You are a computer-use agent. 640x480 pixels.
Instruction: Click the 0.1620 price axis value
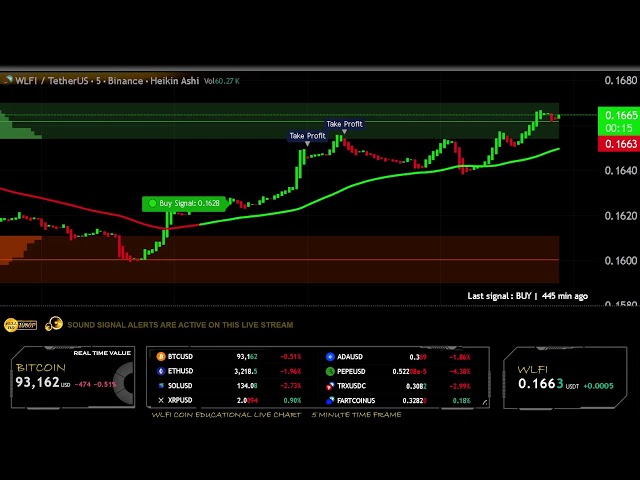[621, 216]
